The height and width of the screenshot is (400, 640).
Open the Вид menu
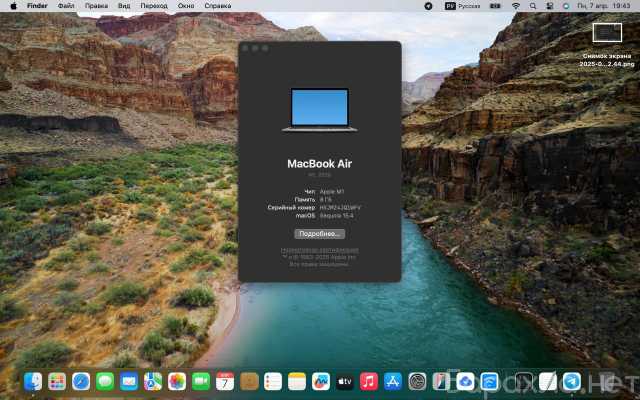click(124, 6)
